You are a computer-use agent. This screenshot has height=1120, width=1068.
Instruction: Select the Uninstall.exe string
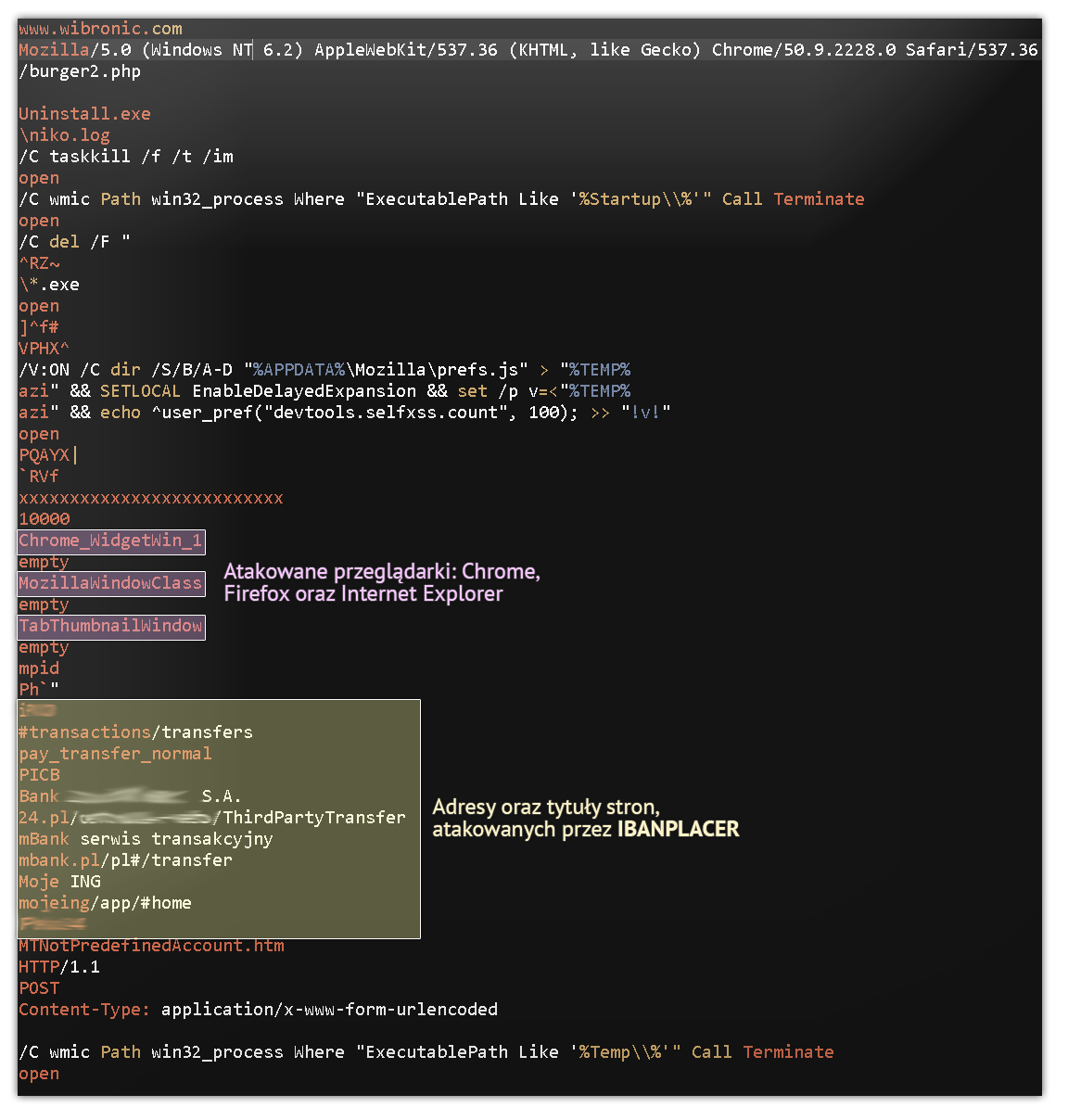pyautogui.click(x=84, y=114)
